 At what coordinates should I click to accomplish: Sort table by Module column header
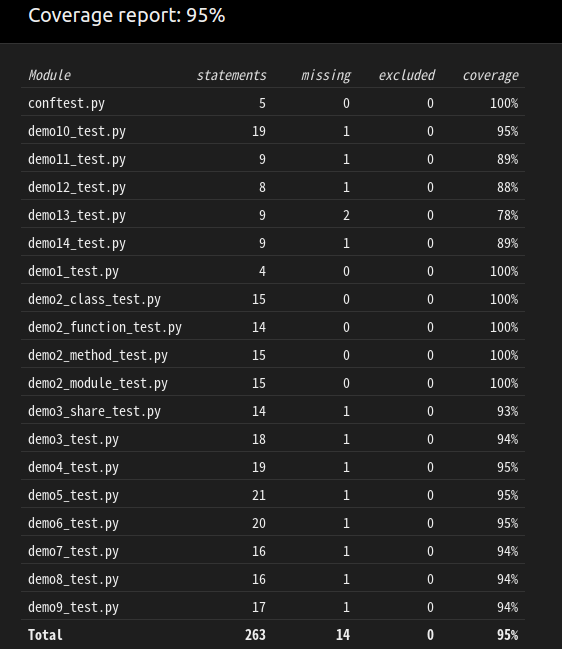[49, 75]
